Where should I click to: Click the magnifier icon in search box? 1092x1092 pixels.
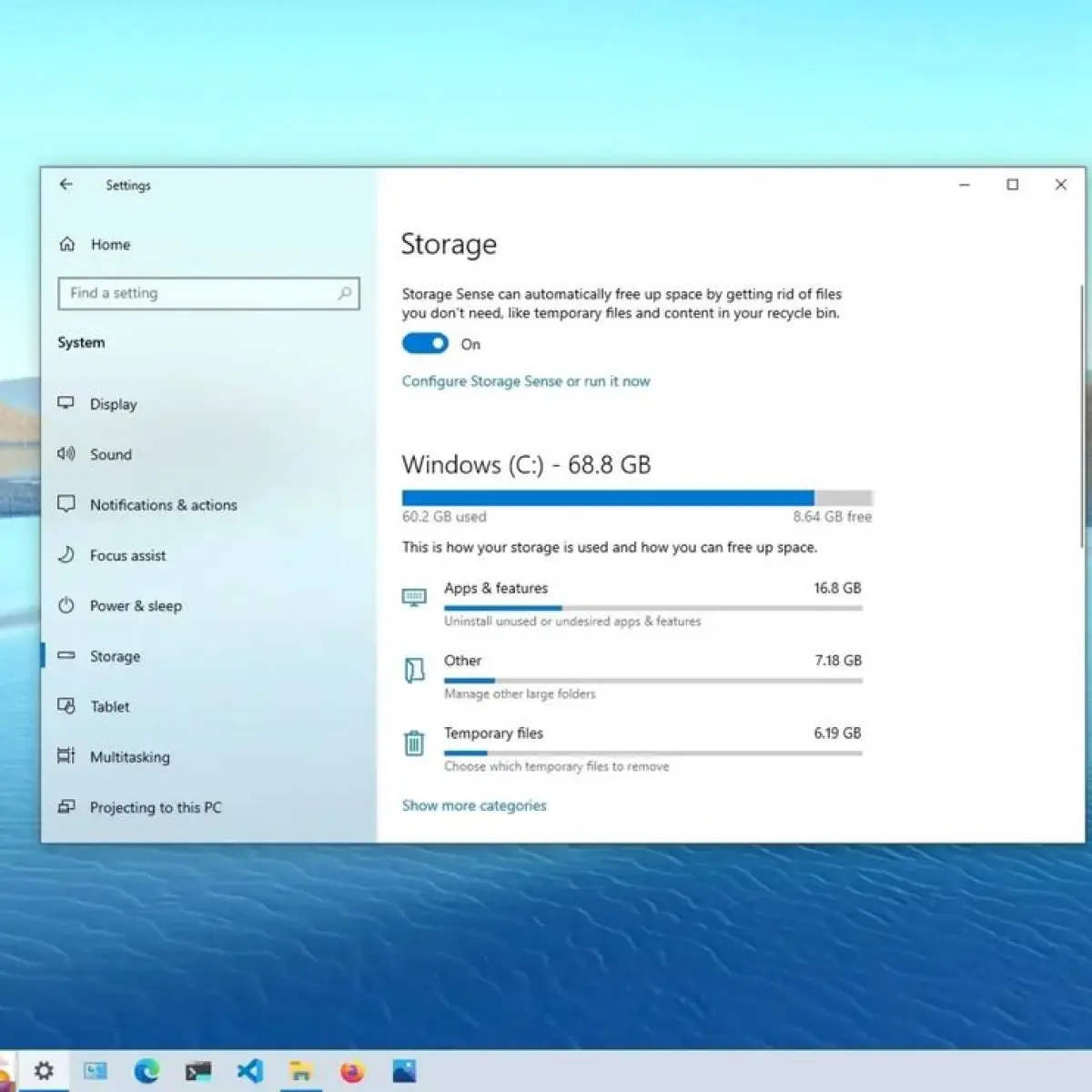pos(345,293)
